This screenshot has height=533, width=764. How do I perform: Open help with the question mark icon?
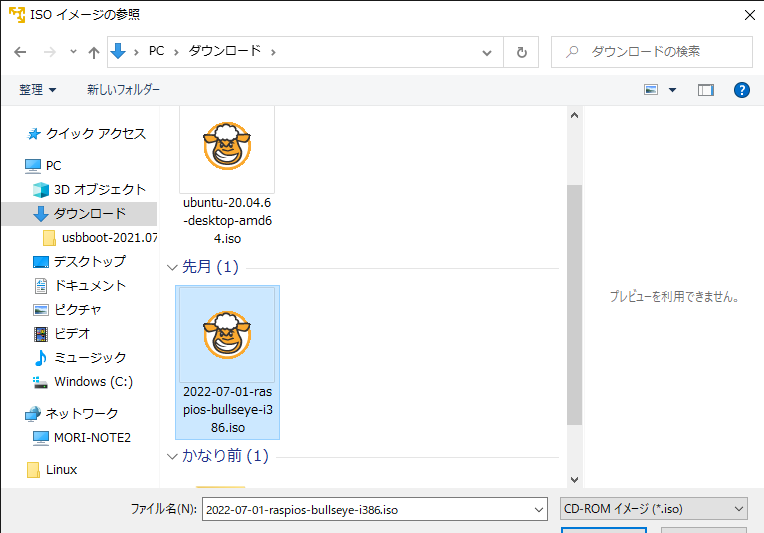point(742,90)
